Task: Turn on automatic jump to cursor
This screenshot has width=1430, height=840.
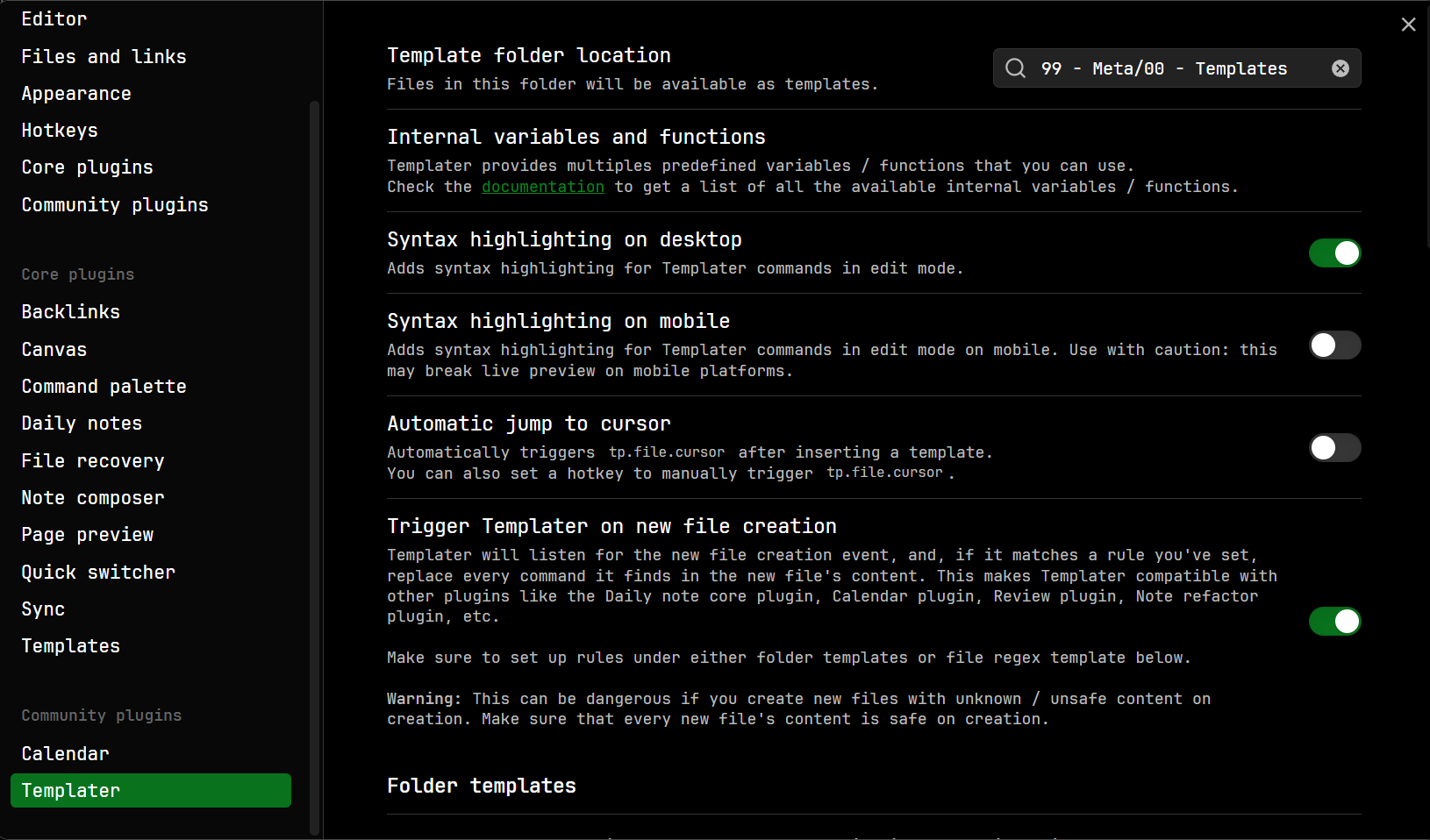Action: pyautogui.click(x=1333, y=448)
